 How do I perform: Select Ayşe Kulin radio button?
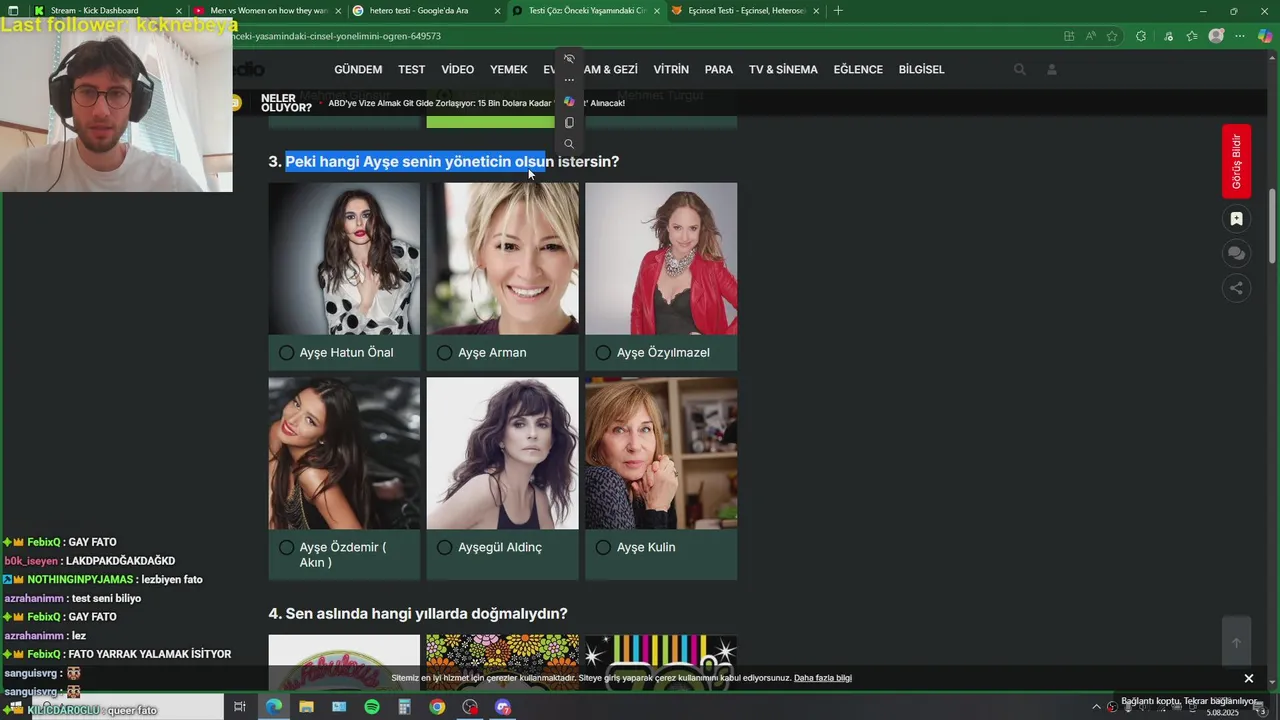603,548
